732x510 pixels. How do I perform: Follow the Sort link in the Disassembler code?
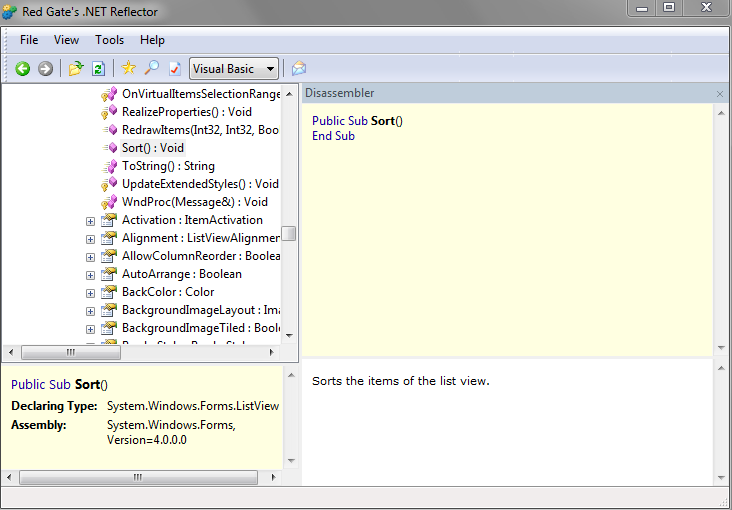383,121
